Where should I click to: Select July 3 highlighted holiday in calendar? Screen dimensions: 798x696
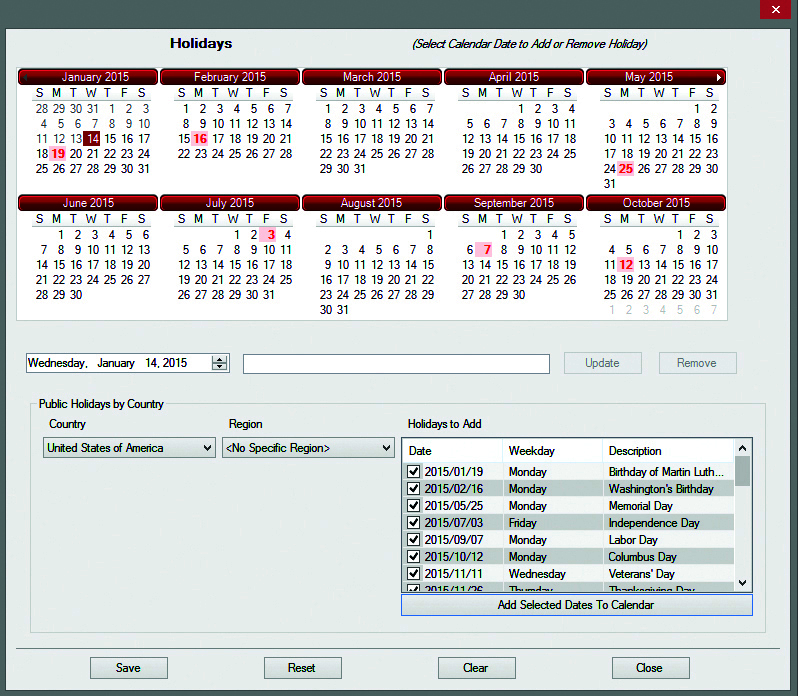[x=270, y=235]
